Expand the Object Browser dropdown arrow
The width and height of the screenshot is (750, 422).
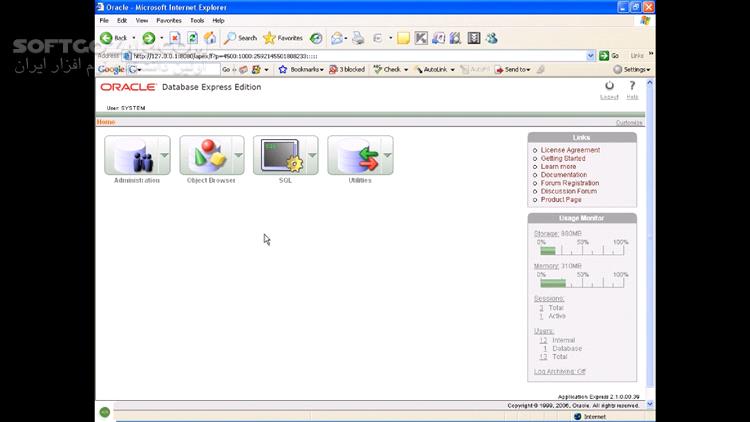pyautogui.click(x=238, y=155)
